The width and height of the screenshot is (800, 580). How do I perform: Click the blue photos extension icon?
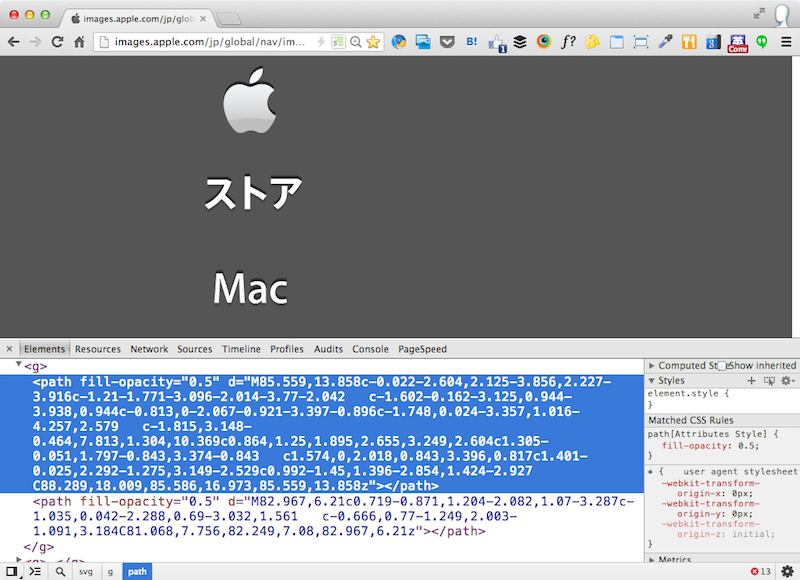pyautogui.click(x=423, y=42)
